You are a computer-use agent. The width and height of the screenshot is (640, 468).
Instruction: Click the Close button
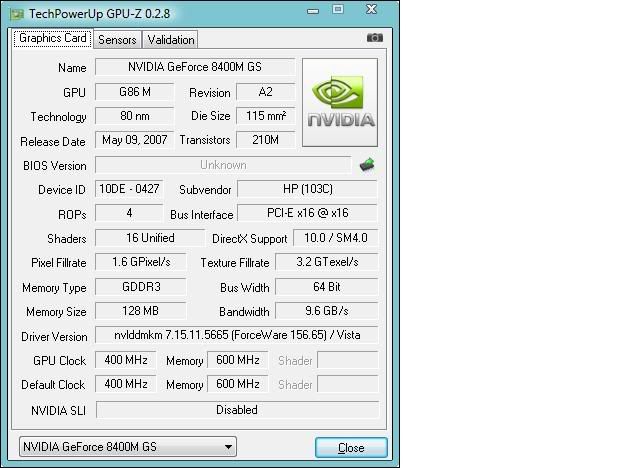(x=351, y=448)
